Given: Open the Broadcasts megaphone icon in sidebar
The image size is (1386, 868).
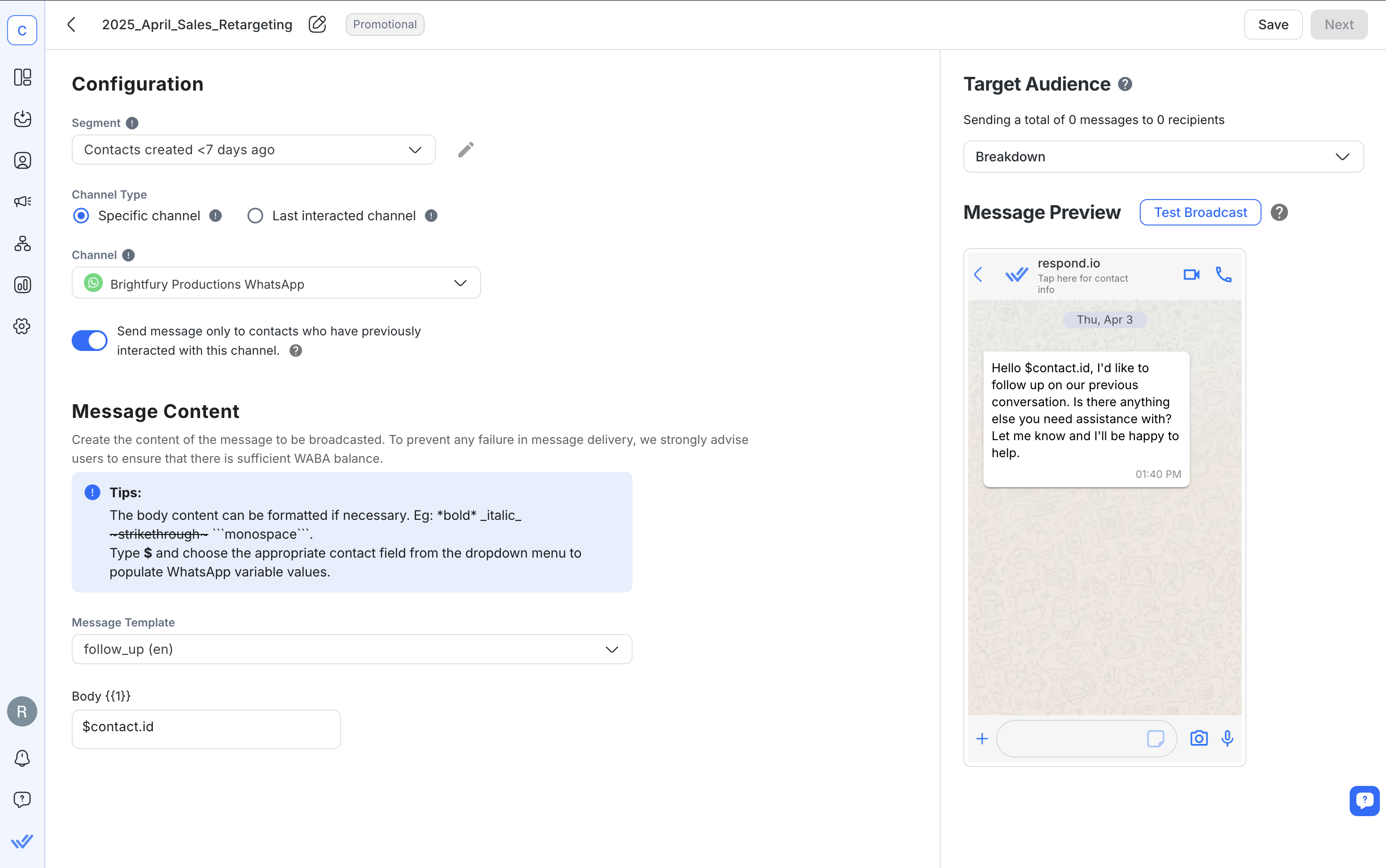Looking at the screenshot, I should 22,201.
